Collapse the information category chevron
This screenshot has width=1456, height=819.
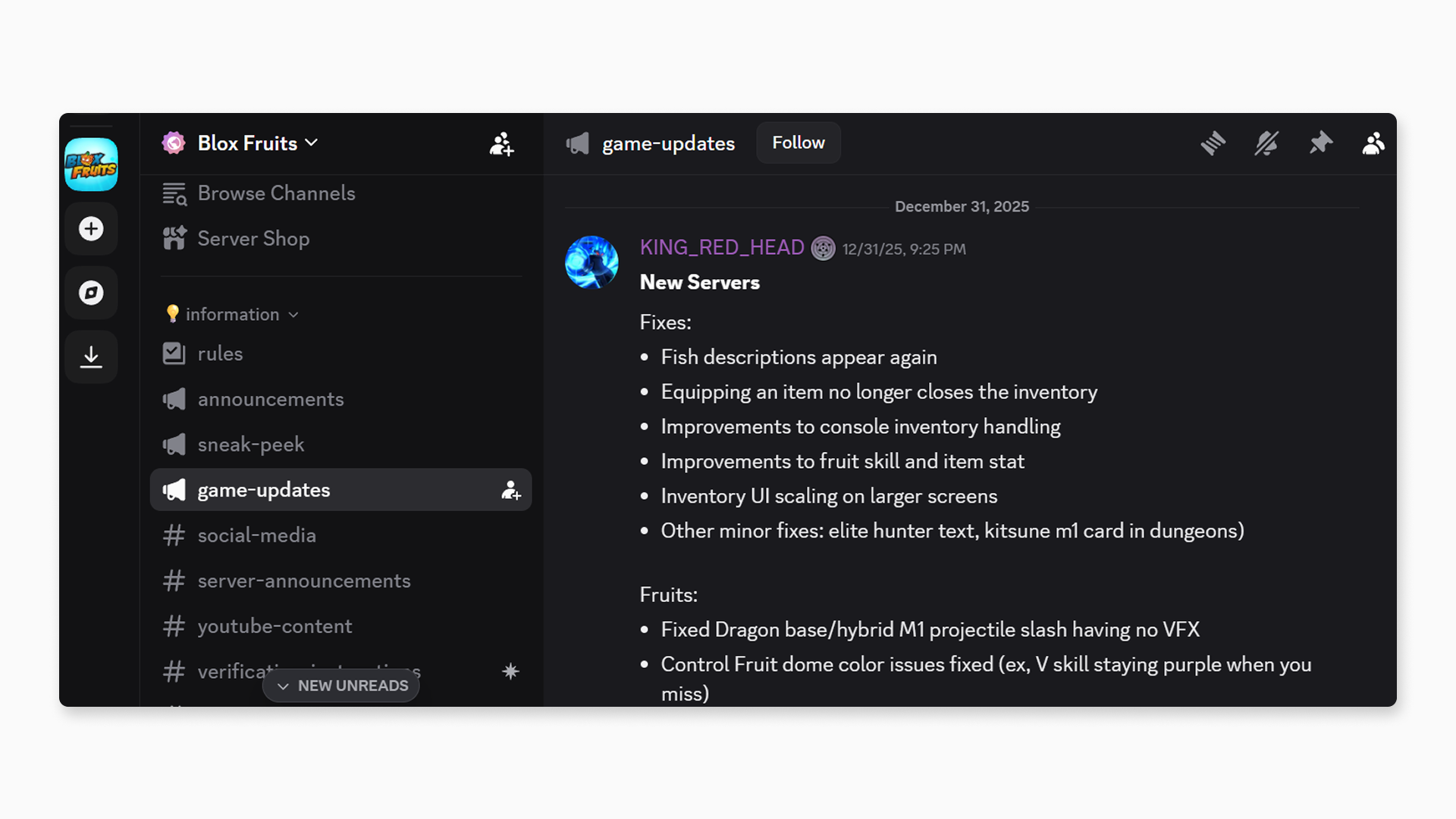[294, 314]
